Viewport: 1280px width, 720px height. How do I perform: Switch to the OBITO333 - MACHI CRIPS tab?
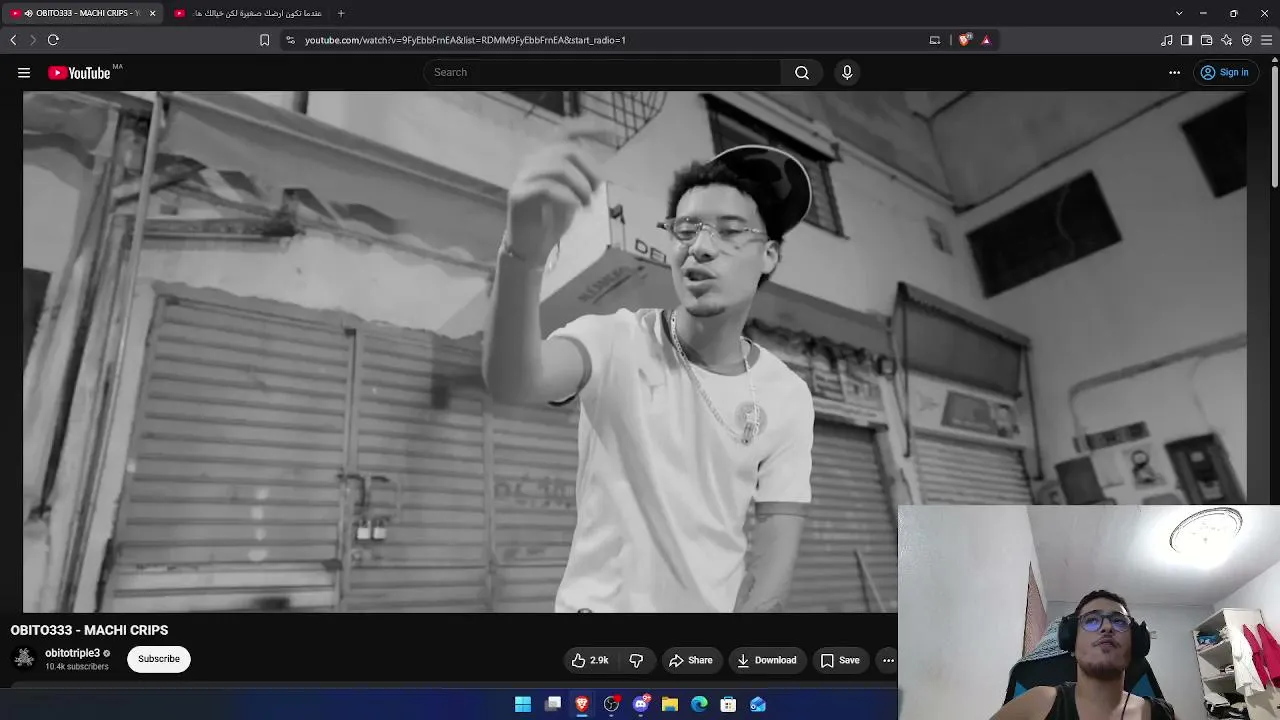pyautogui.click(x=83, y=13)
